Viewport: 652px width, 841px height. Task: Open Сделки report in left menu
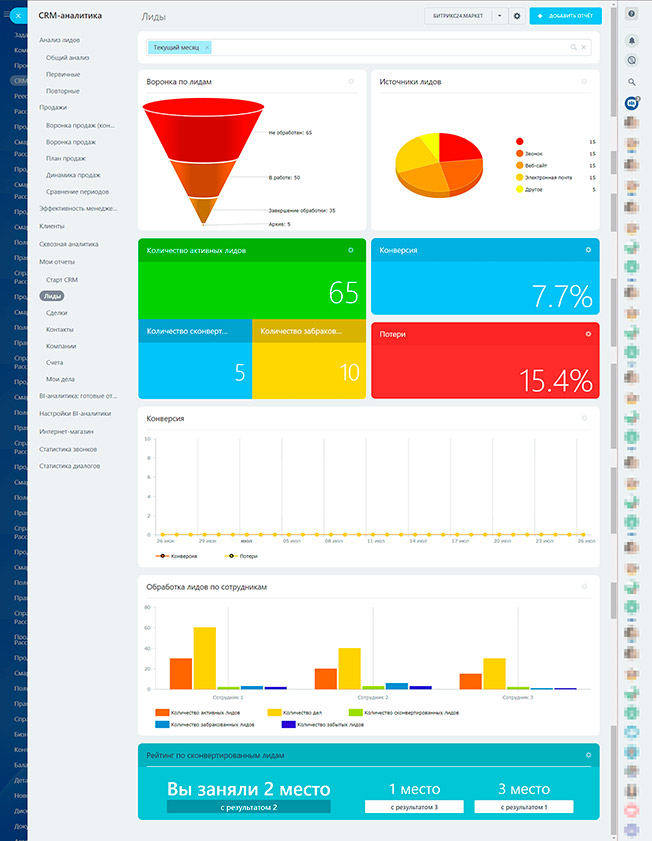point(57,313)
